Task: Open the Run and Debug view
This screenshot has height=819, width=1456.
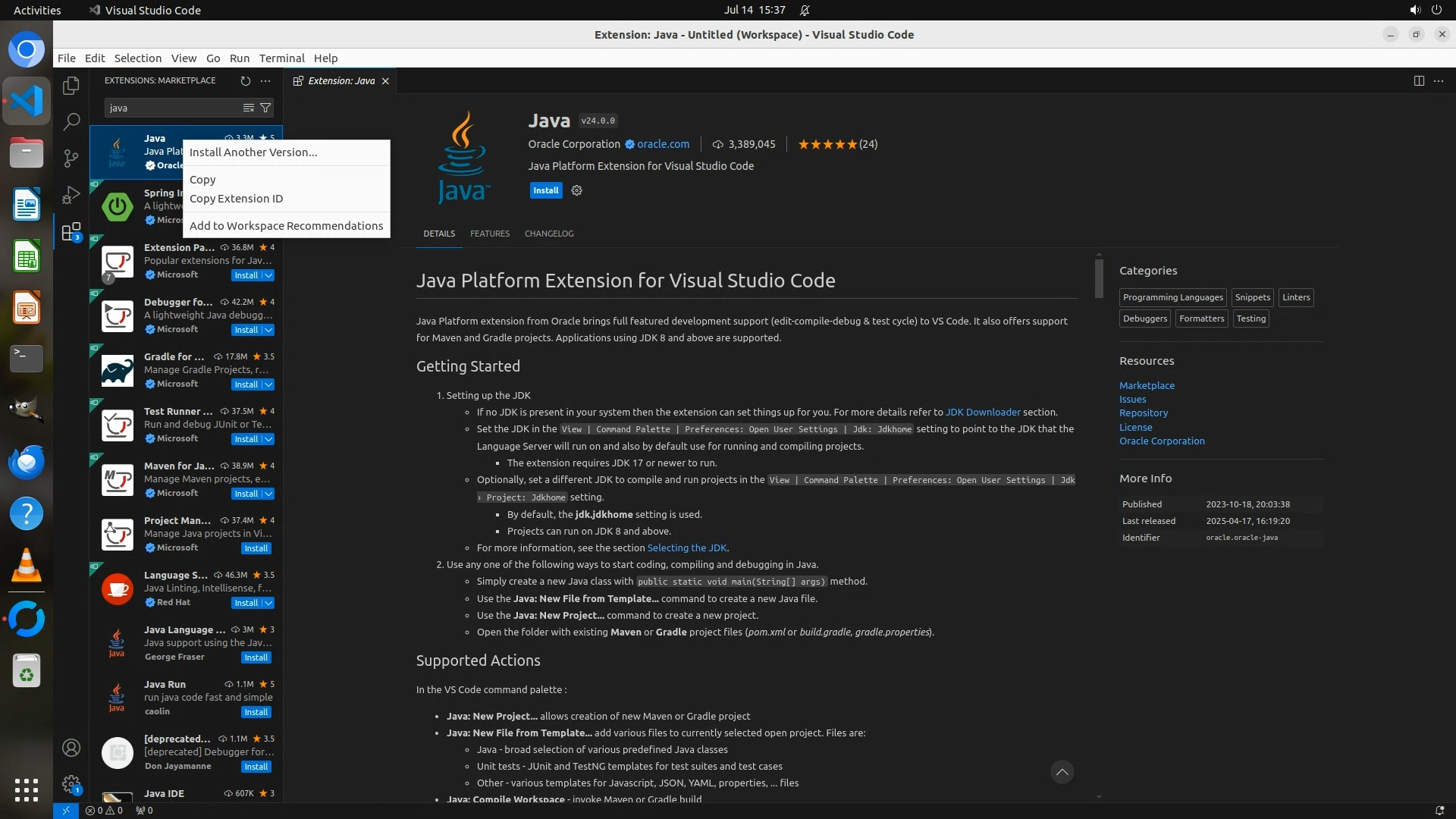Action: point(71,195)
